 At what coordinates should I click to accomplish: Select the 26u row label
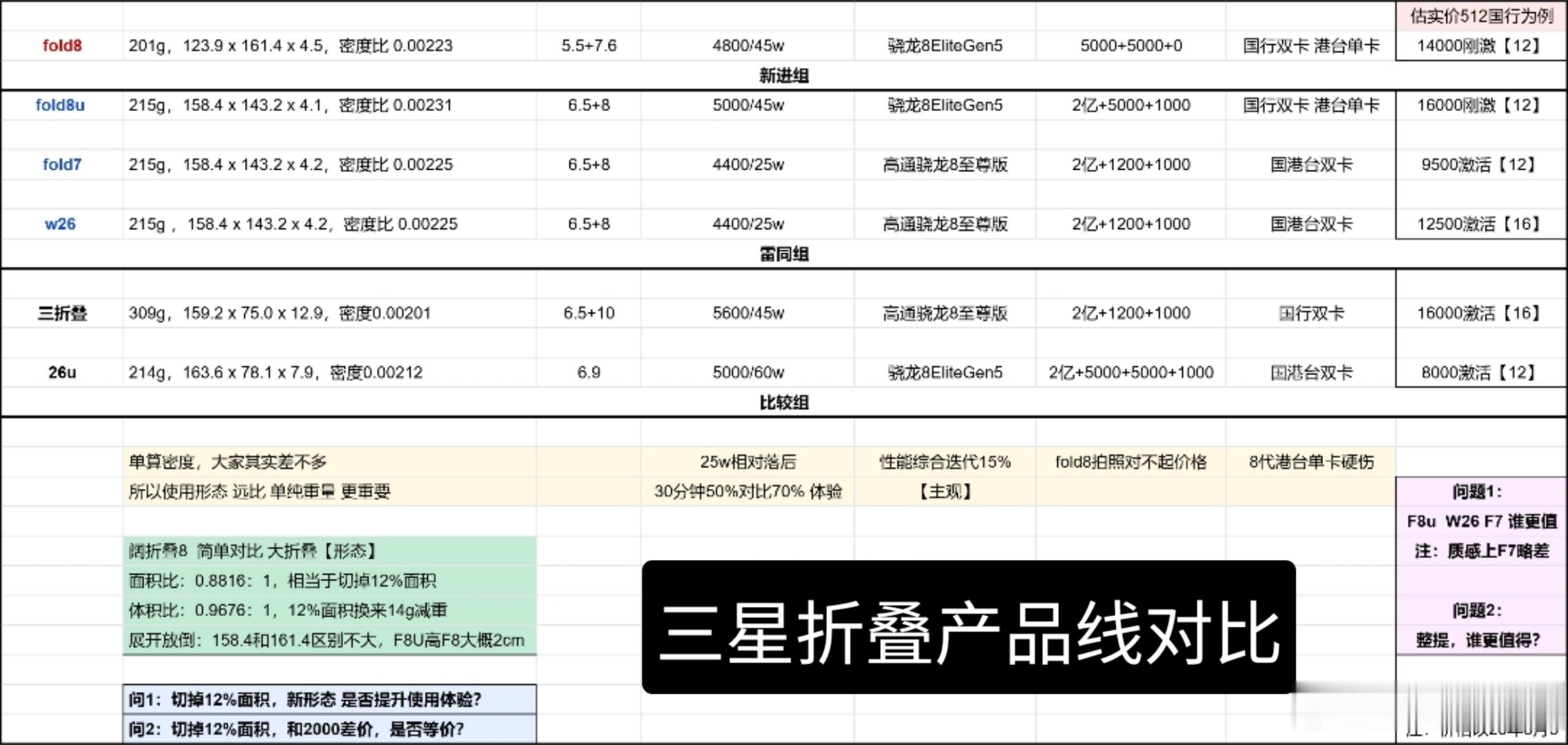pyautogui.click(x=62, y=372)
